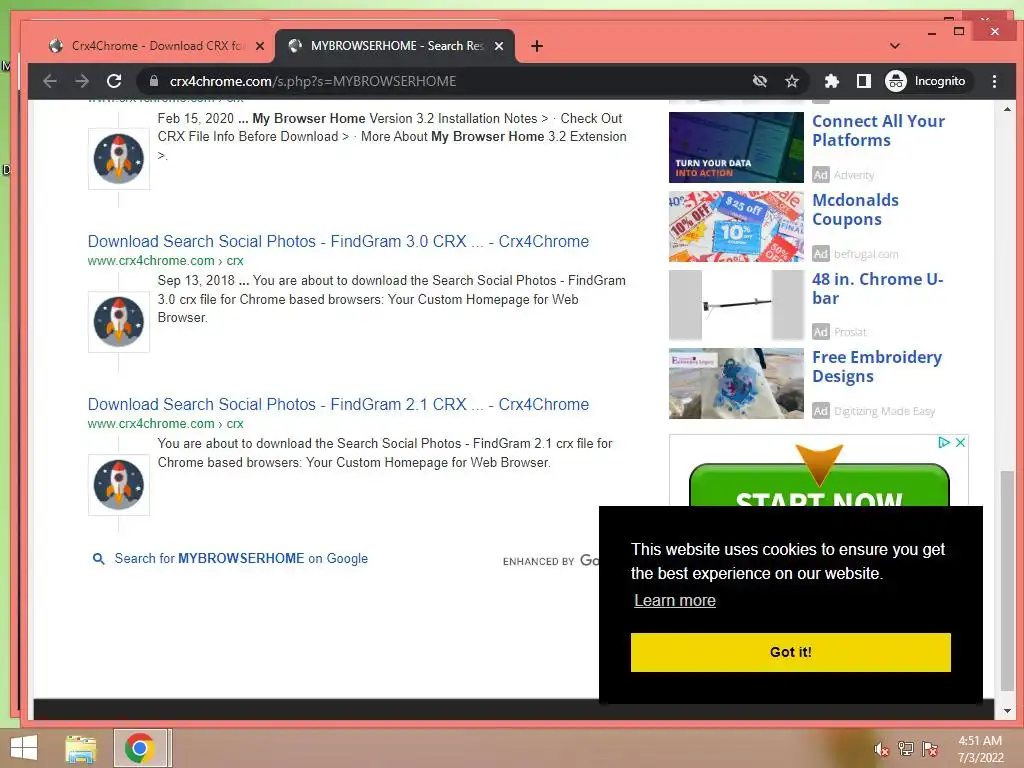Click www.crx4chrome.com › crx under FindGram 2.1

point(165,424)
